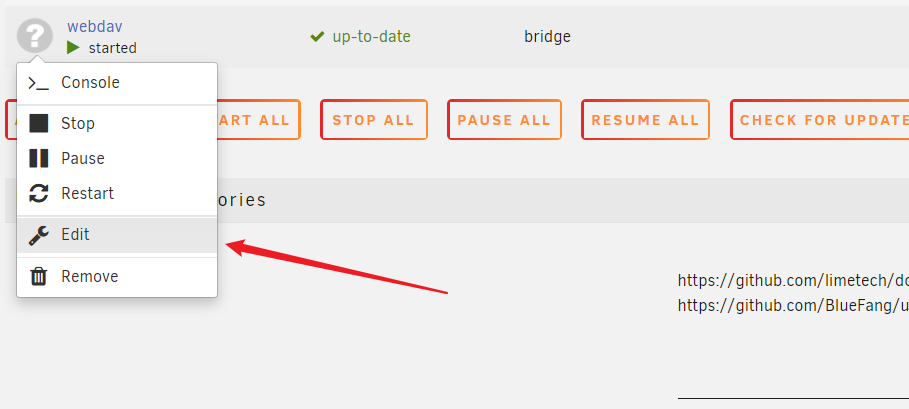Click the green up-to-date checkmark icon
The width and height of the screenshot is (909, 409).
pos(317,37)
